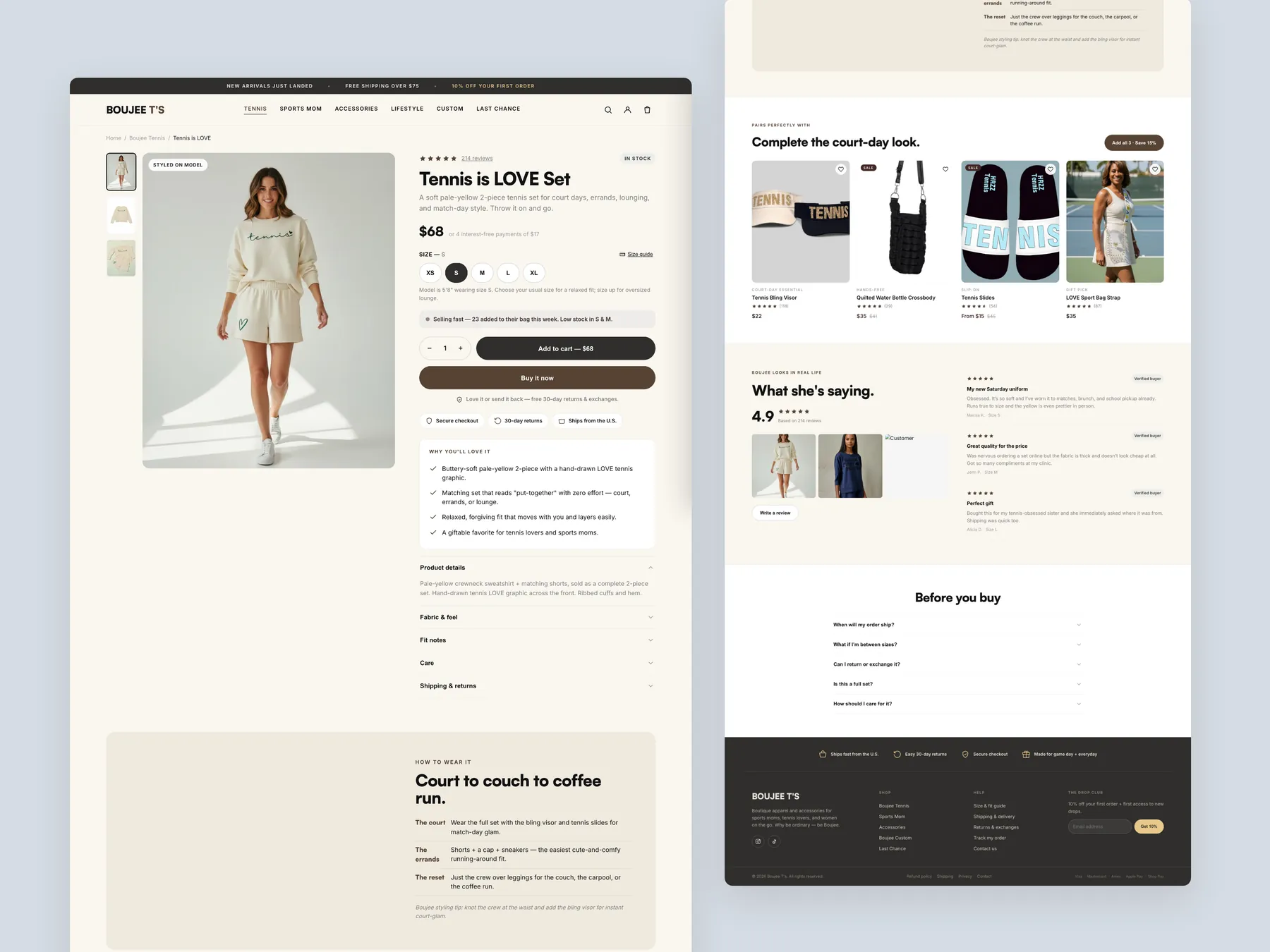Expand 'What if I'm between sizes?' FAQ
The image size is (1270, 952).
pyautogui.click(x=957, y=645)
